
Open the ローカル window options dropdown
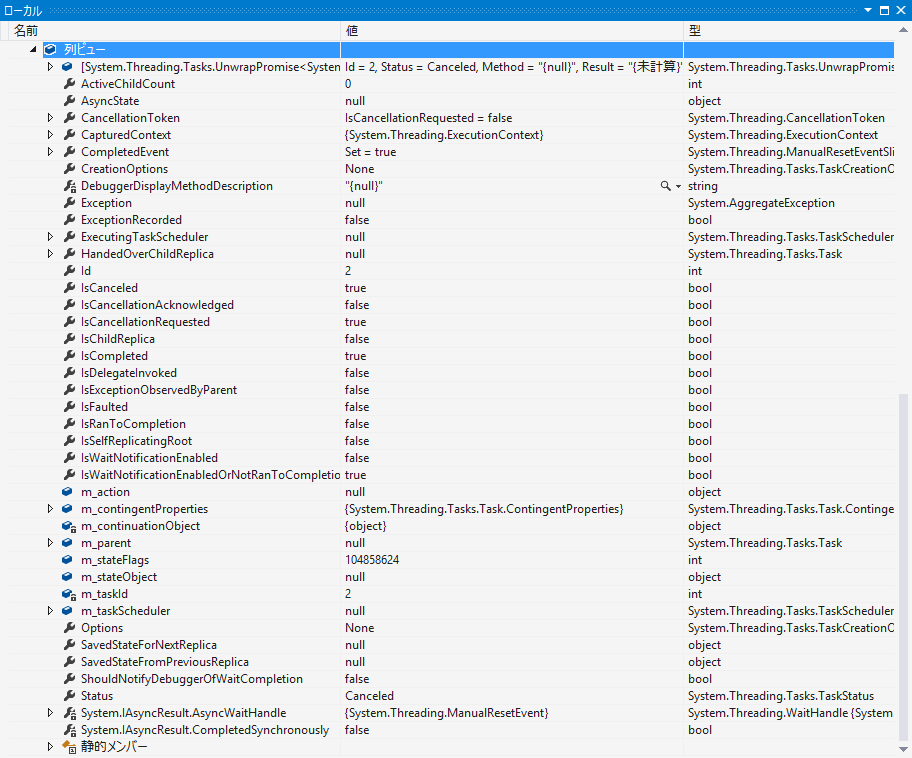868,10
